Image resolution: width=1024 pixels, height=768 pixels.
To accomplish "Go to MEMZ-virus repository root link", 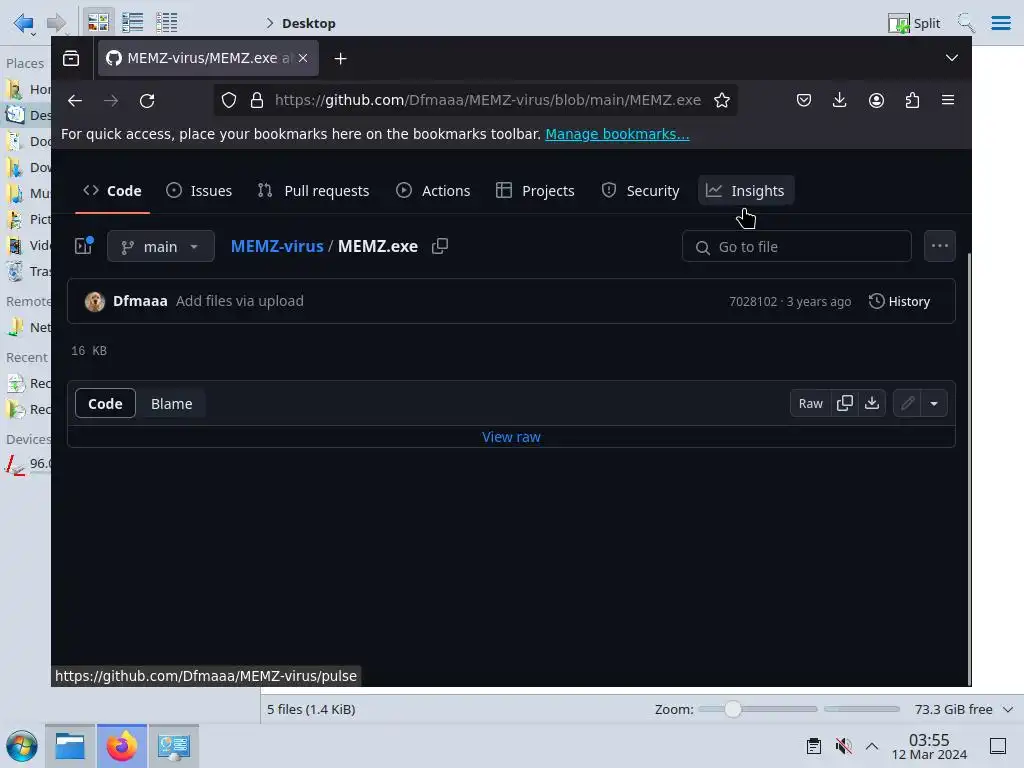I will 277,246.
